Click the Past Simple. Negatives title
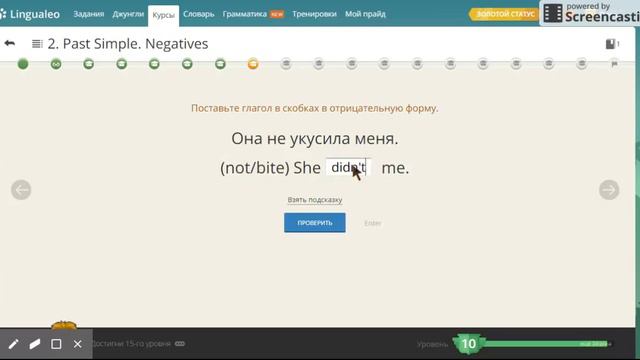 tap(128, 44)
